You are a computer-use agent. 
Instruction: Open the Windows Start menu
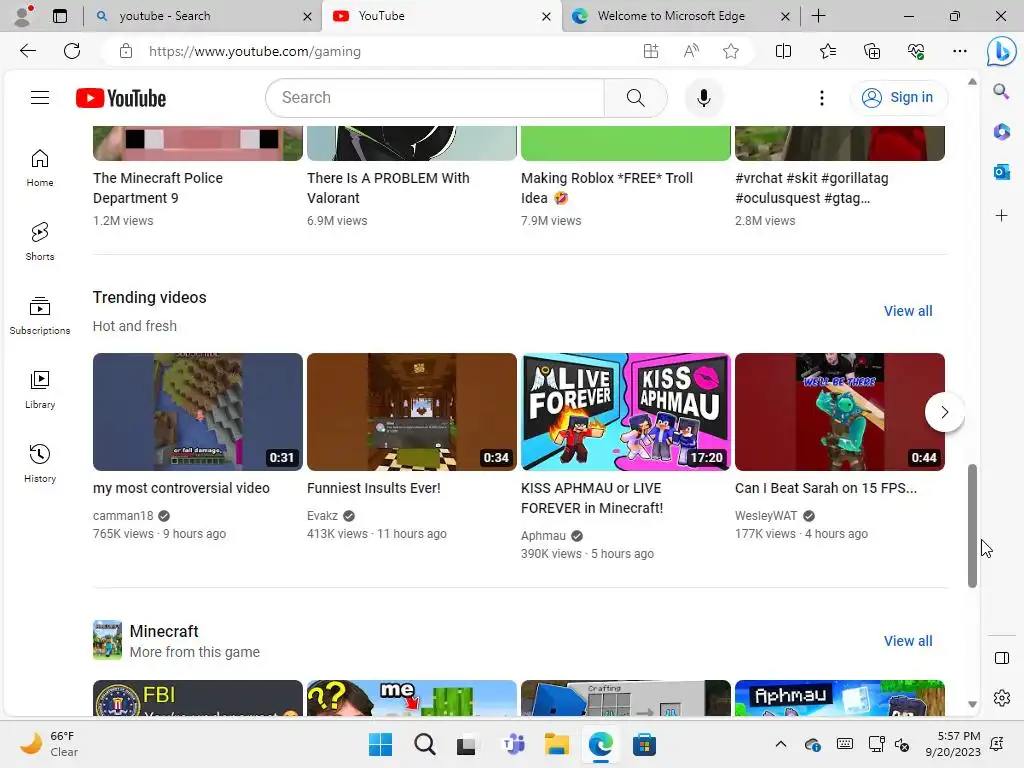(380, 744)
